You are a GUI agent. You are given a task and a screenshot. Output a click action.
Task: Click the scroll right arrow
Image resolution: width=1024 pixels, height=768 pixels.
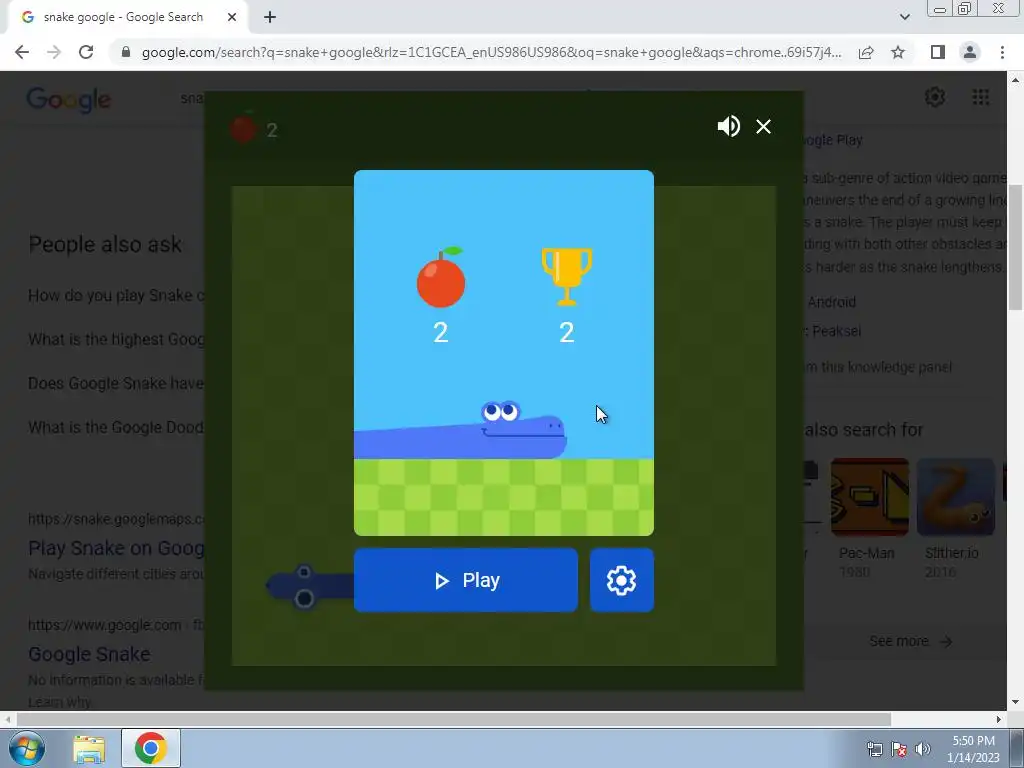(999, 719)
